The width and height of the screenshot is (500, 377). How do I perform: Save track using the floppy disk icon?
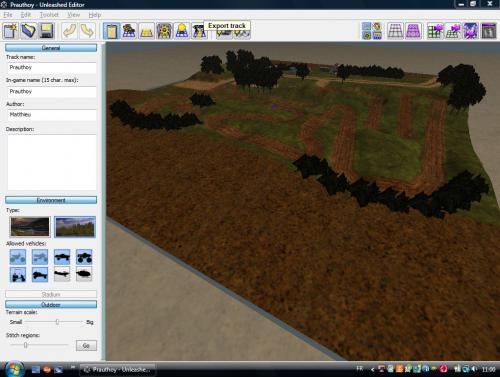pyautogui.click(x=47, y=31)
